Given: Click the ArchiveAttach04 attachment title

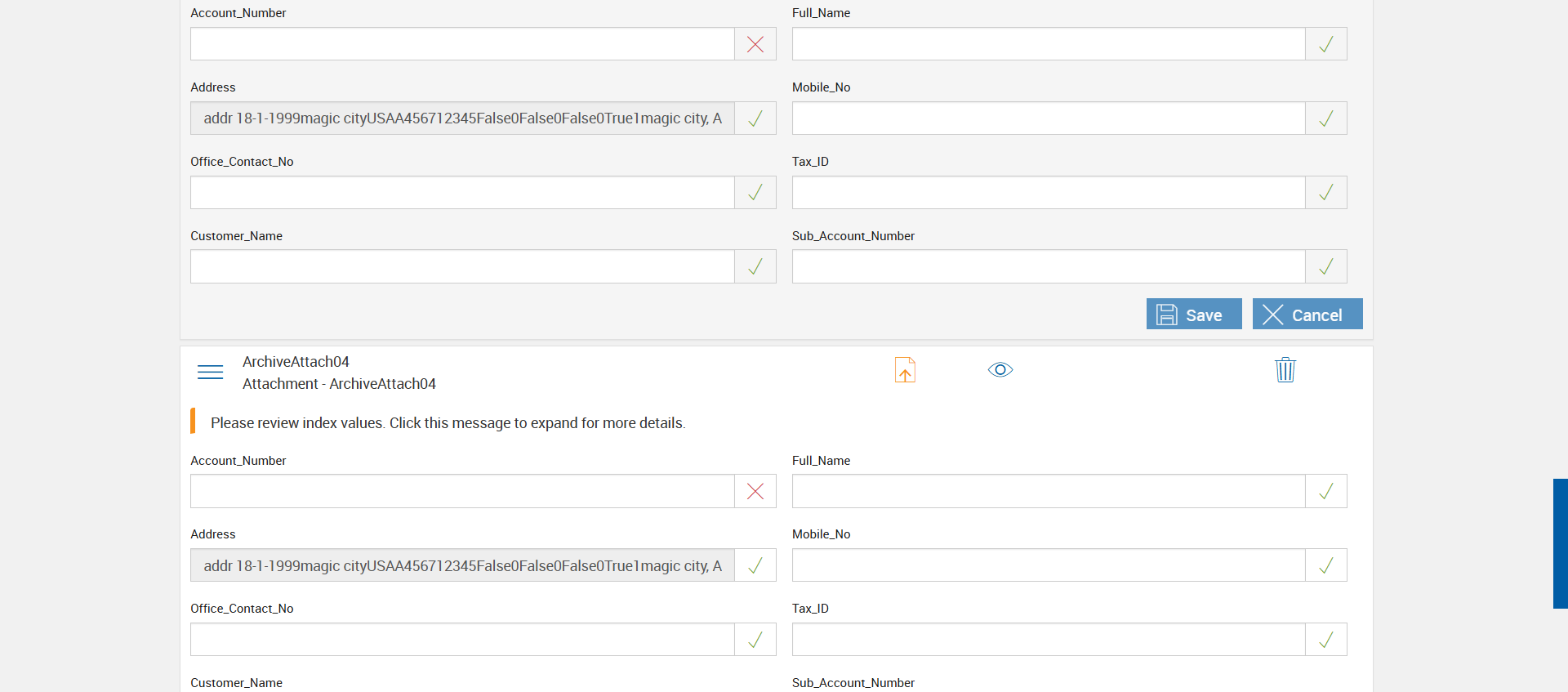Looking at the screenshot, I should pyautogui.click(x=296, y=362).
